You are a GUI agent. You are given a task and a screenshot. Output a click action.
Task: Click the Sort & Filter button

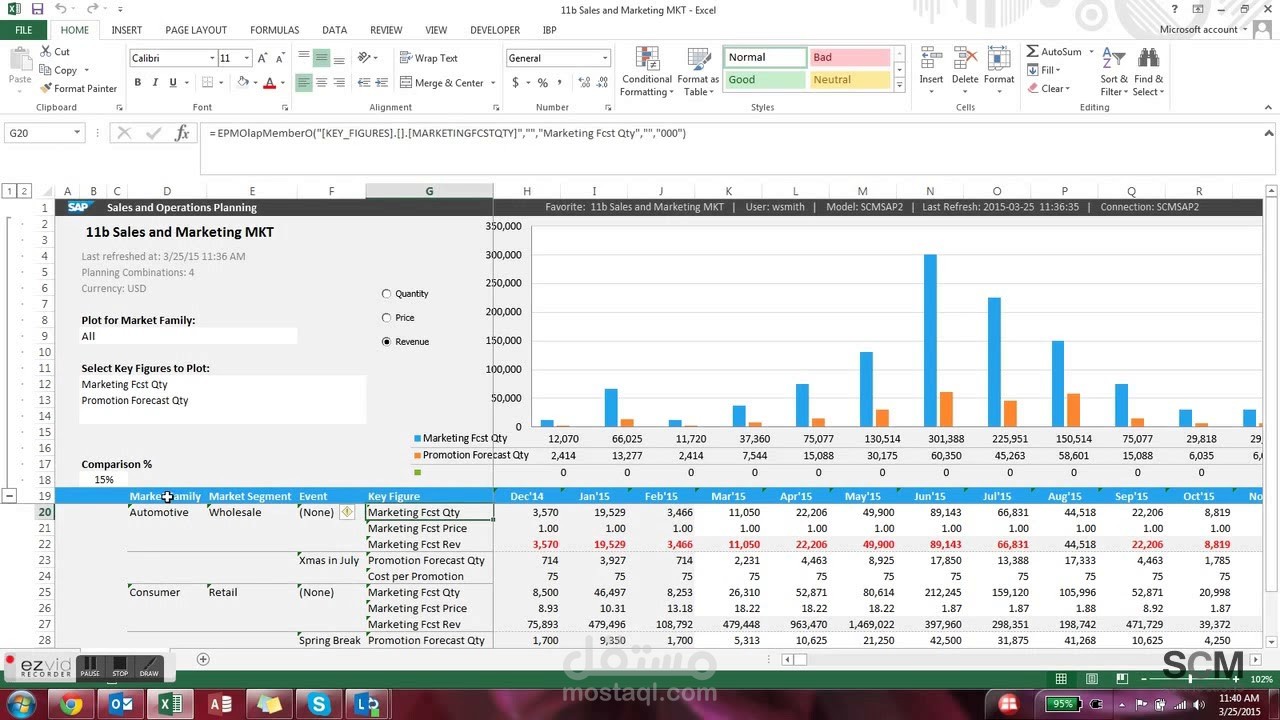(x=1114, y=71)
